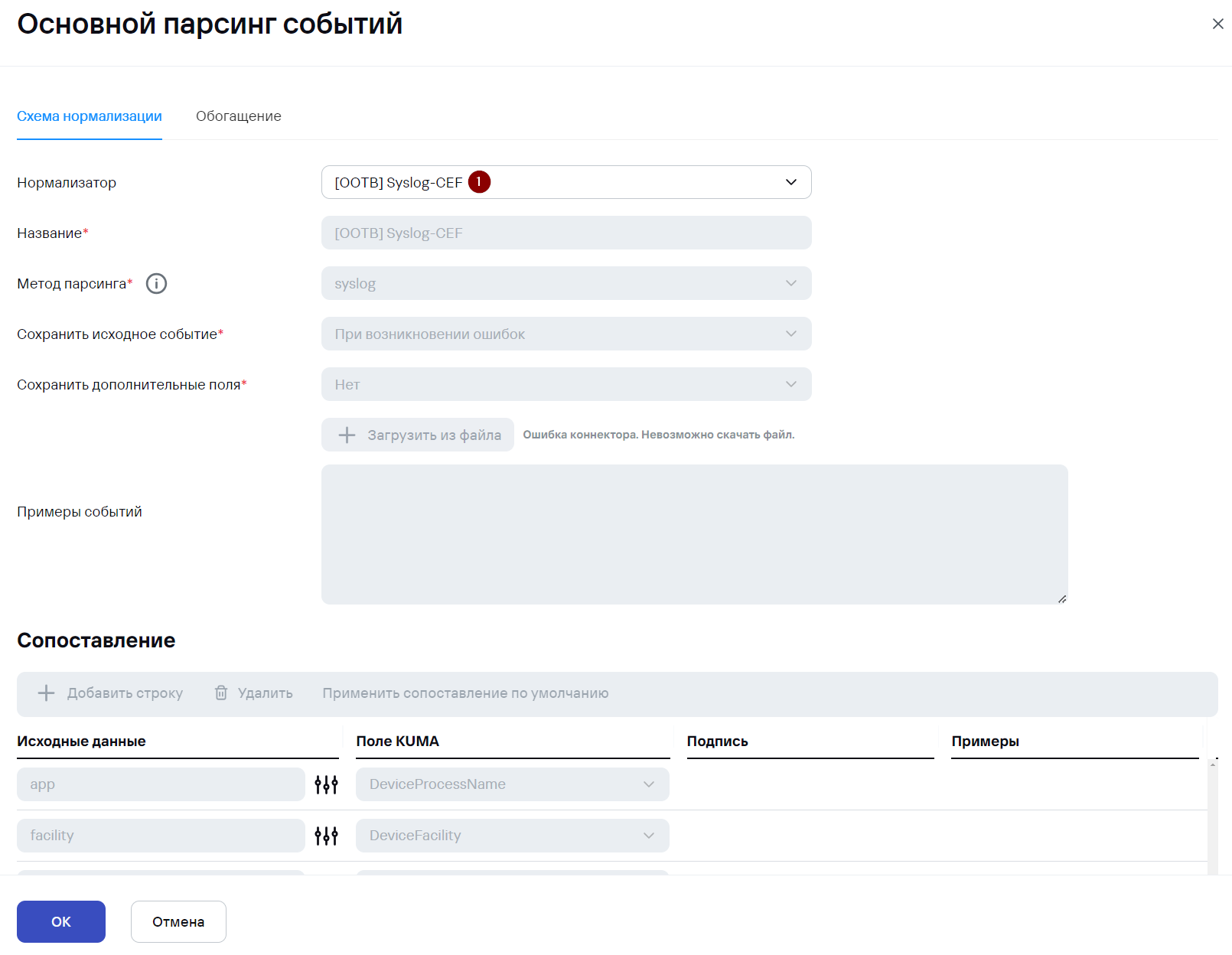Open conversion settings for facility row
This screenshot has width=1232, height=955.
[x=326, y=836]
